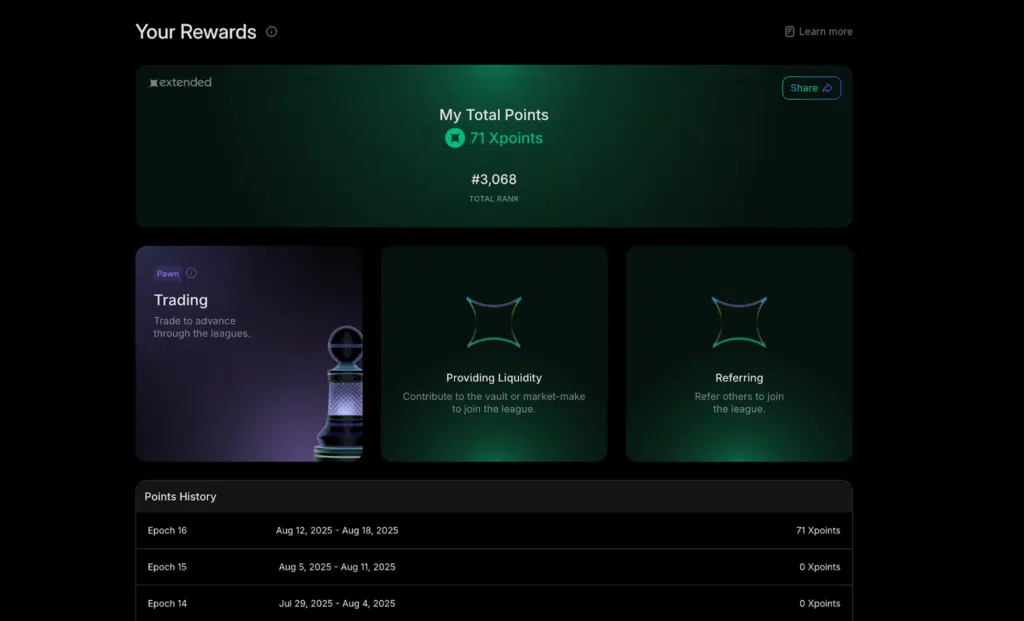1024x621 pixels.
Task: Click the #3,068 total rank value
Action: [494, 180]
